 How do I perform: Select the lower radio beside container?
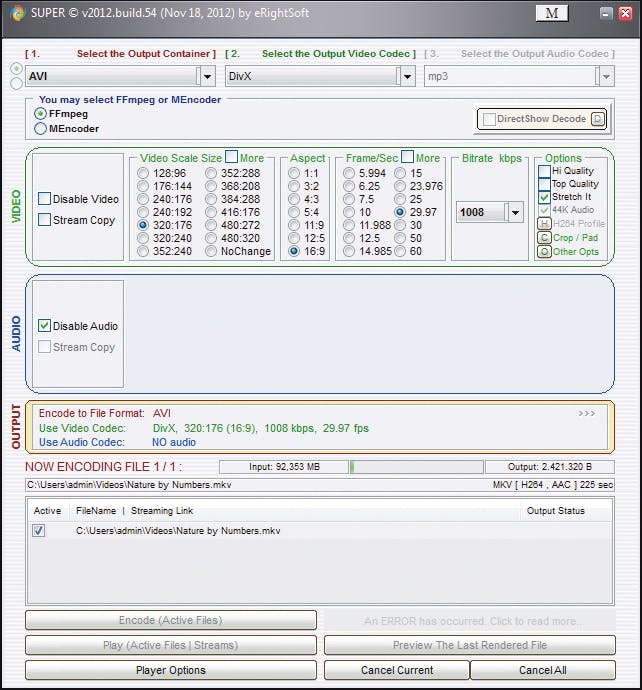(16, 83)
